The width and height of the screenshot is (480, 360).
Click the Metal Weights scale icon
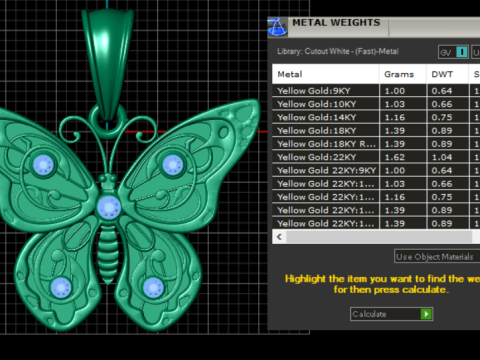pos(277,27)
